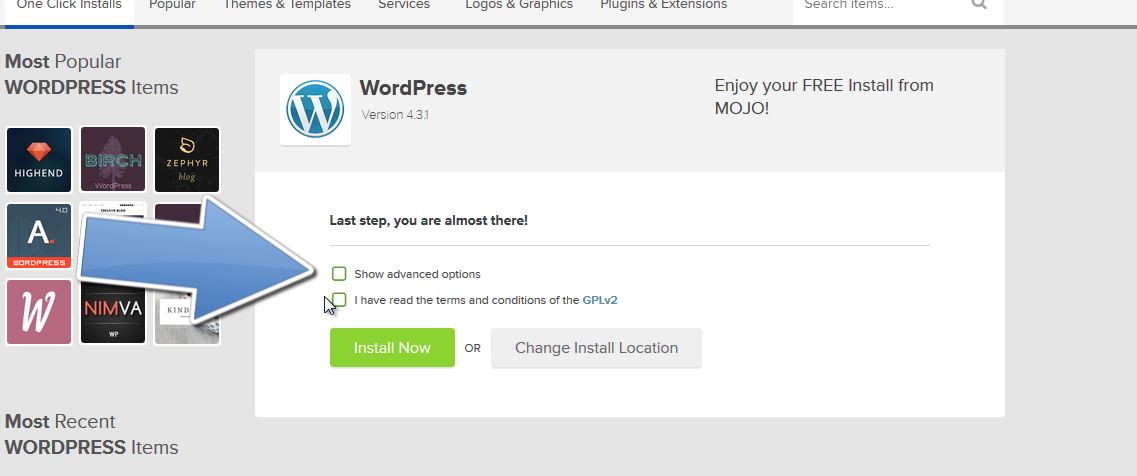
Task: Click the Install Now button
Action: [x=392, y=348]
